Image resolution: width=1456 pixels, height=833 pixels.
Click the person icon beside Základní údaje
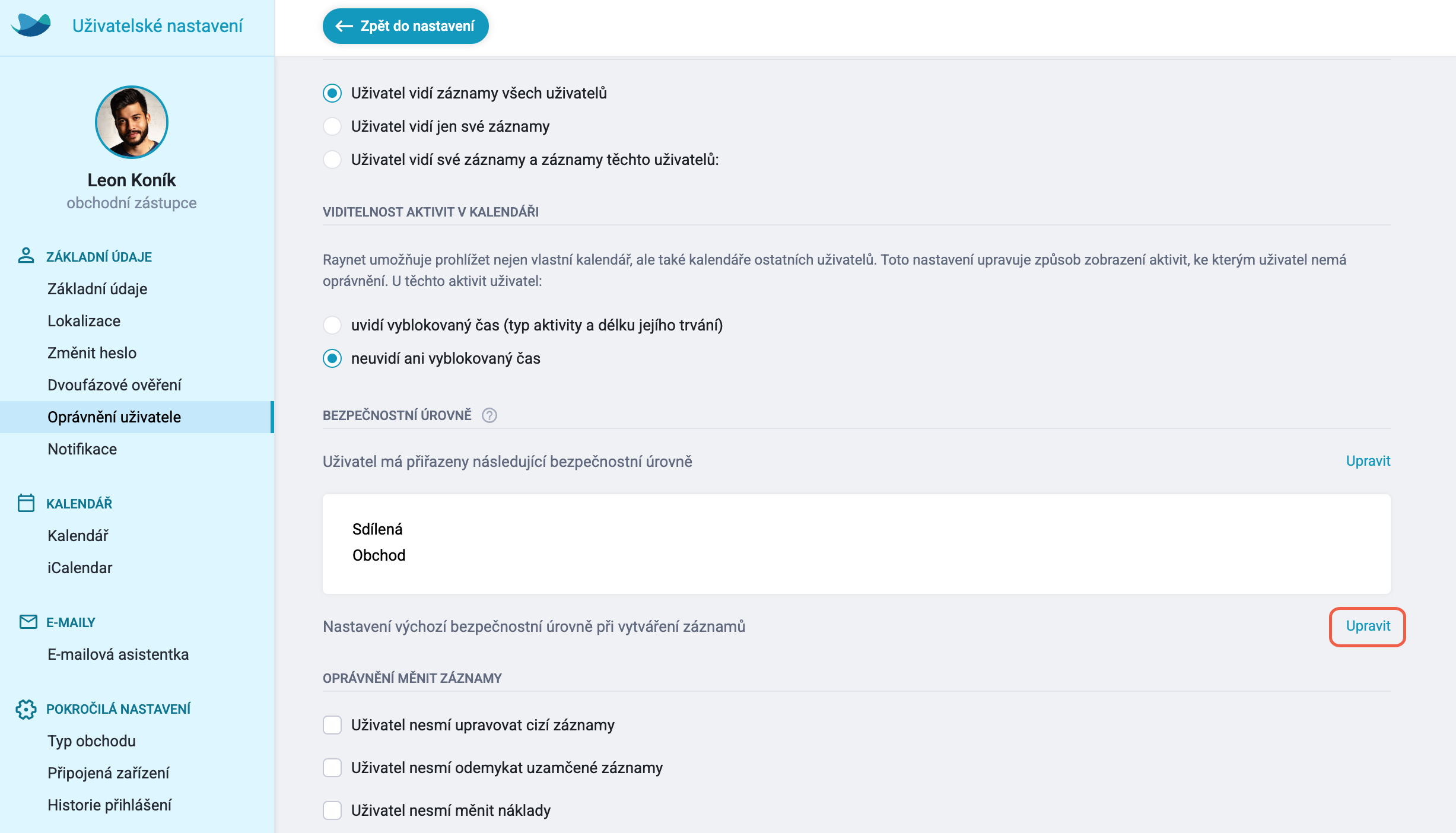26,256
